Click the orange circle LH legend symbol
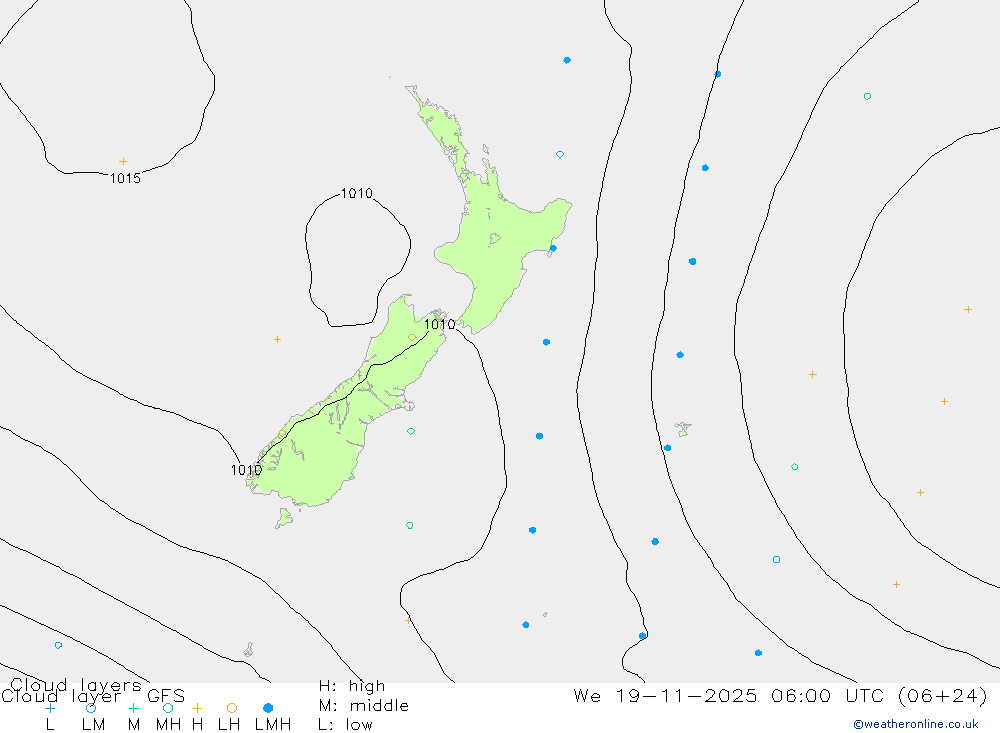 232,708
